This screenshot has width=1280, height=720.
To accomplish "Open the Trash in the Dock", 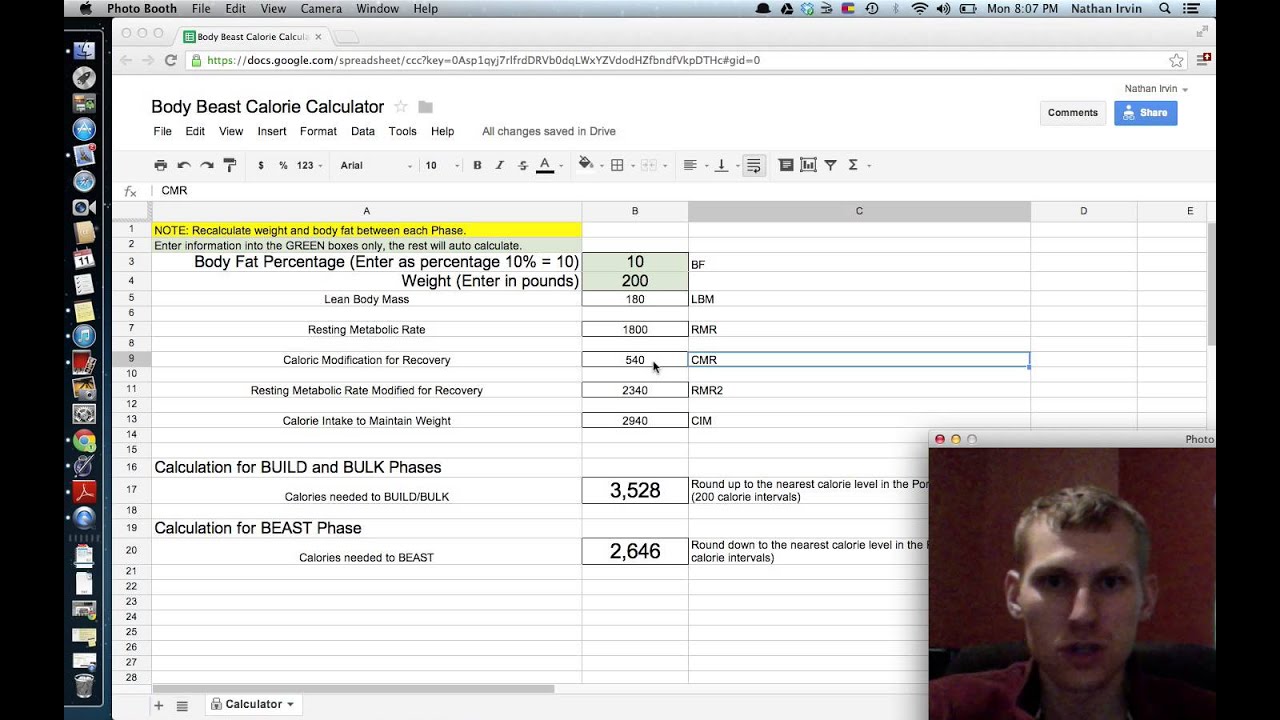I will click(x=85, y=685).
